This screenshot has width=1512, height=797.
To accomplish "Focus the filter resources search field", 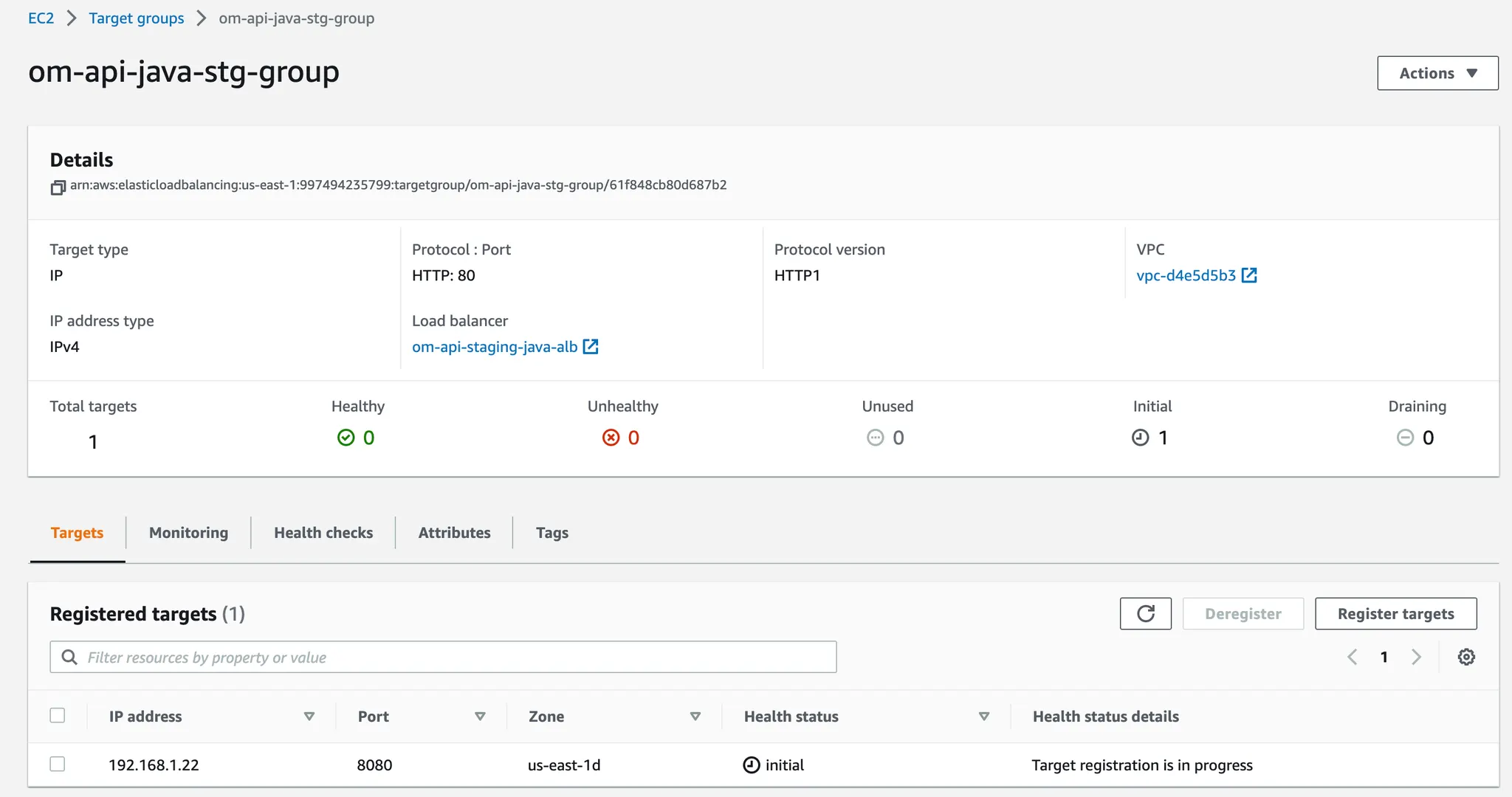I will click(x=458, y=657).
